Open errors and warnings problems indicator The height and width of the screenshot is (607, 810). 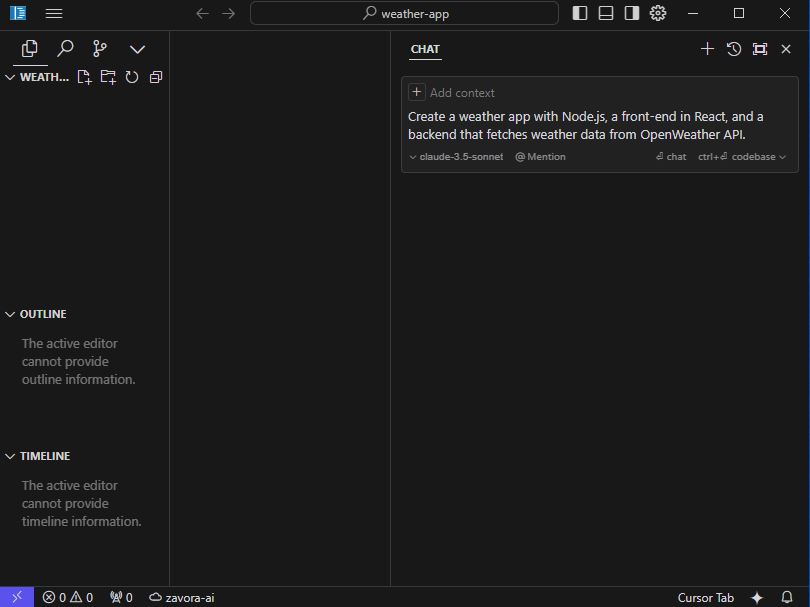pos(68,598)
